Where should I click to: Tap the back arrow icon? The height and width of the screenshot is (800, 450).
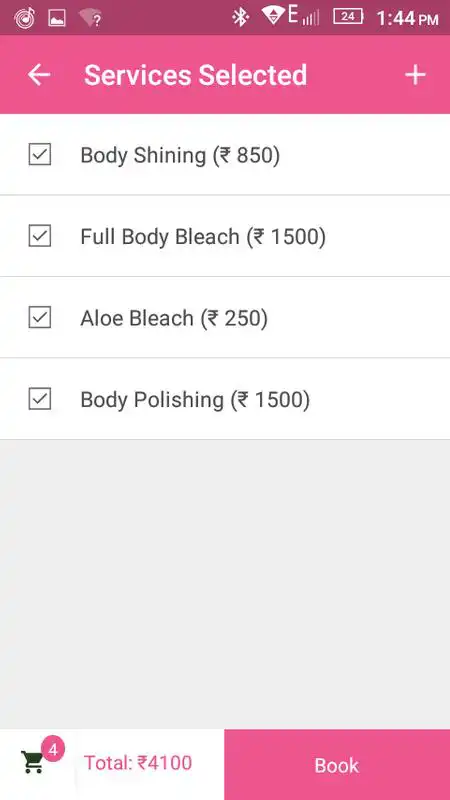39,75
